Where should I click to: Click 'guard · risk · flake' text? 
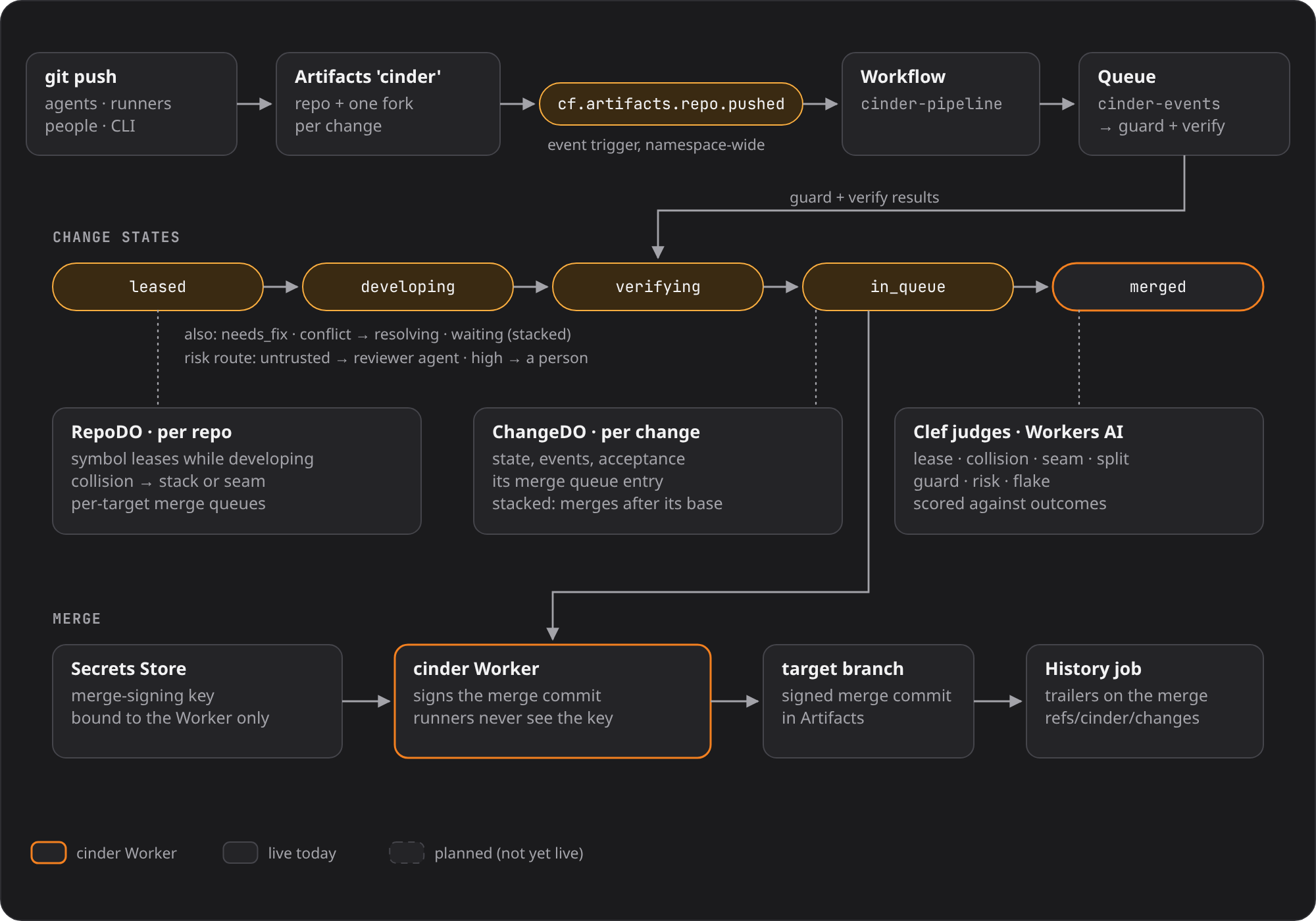coord(982,482)
